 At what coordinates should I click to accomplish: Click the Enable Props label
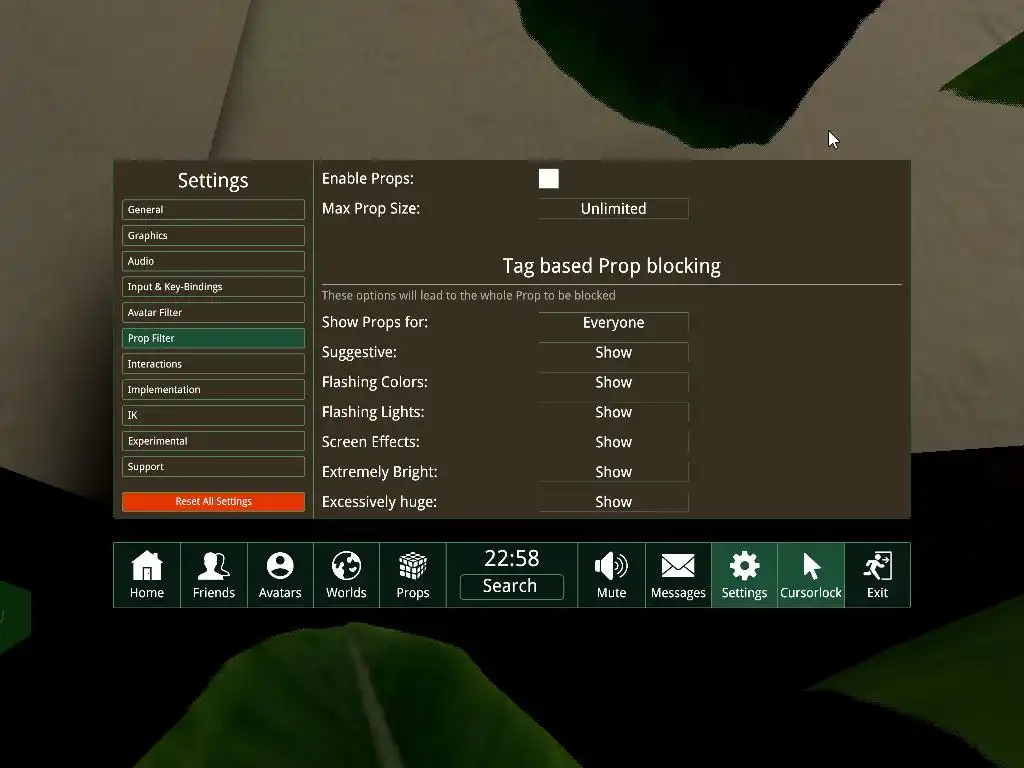(x=368, y=178)
